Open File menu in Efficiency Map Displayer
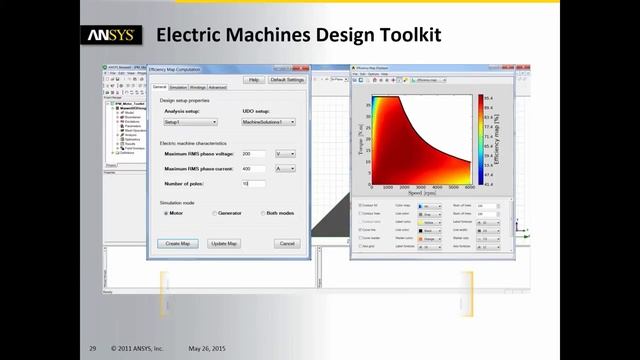 [355, 74]
